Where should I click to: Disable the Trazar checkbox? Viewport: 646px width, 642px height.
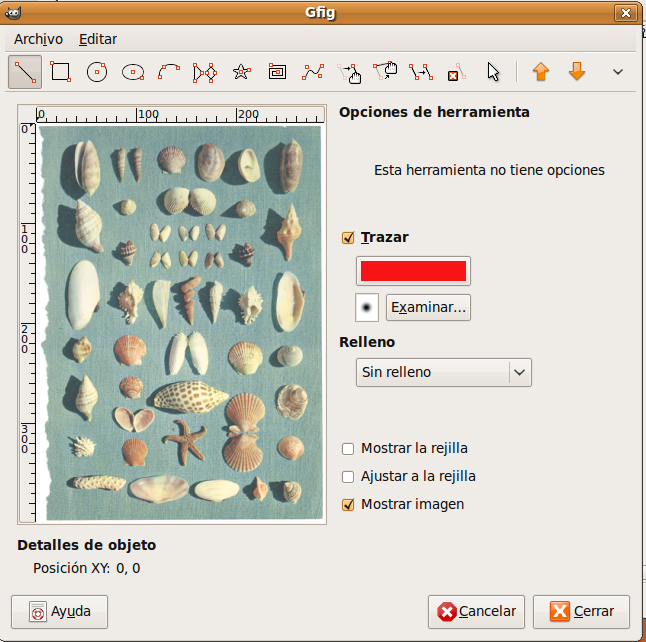[x=348, y=238]
